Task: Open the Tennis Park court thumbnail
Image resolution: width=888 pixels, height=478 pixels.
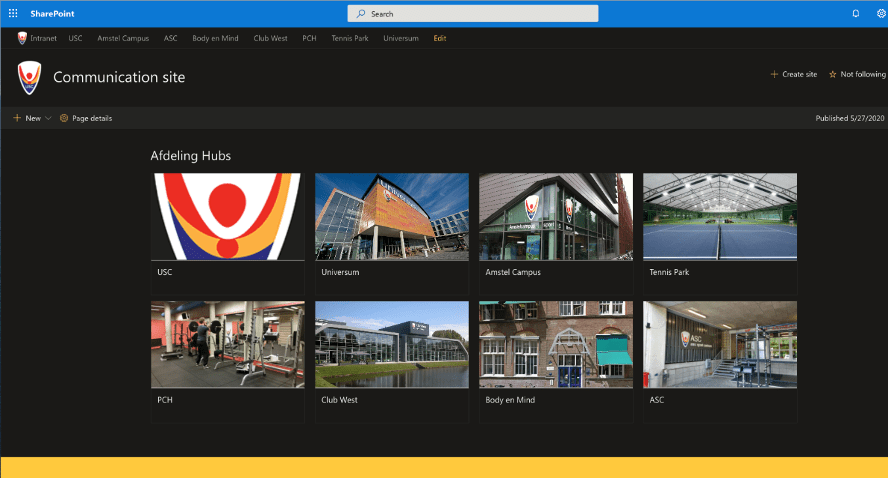Action: [720, 216]
